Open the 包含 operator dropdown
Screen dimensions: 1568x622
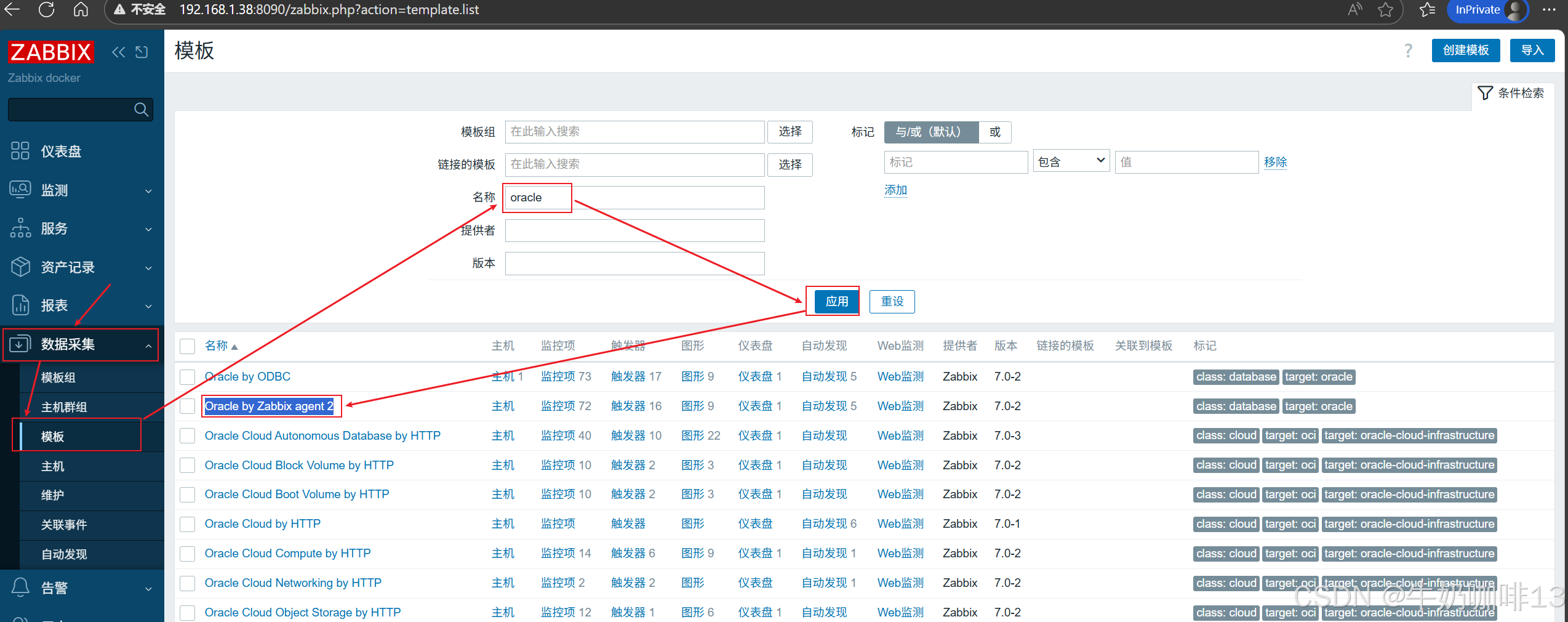click(1071, 162)
